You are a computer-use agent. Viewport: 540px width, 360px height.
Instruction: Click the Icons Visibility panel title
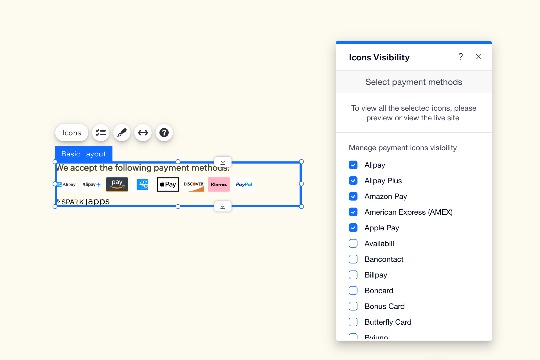click(379, 57)
